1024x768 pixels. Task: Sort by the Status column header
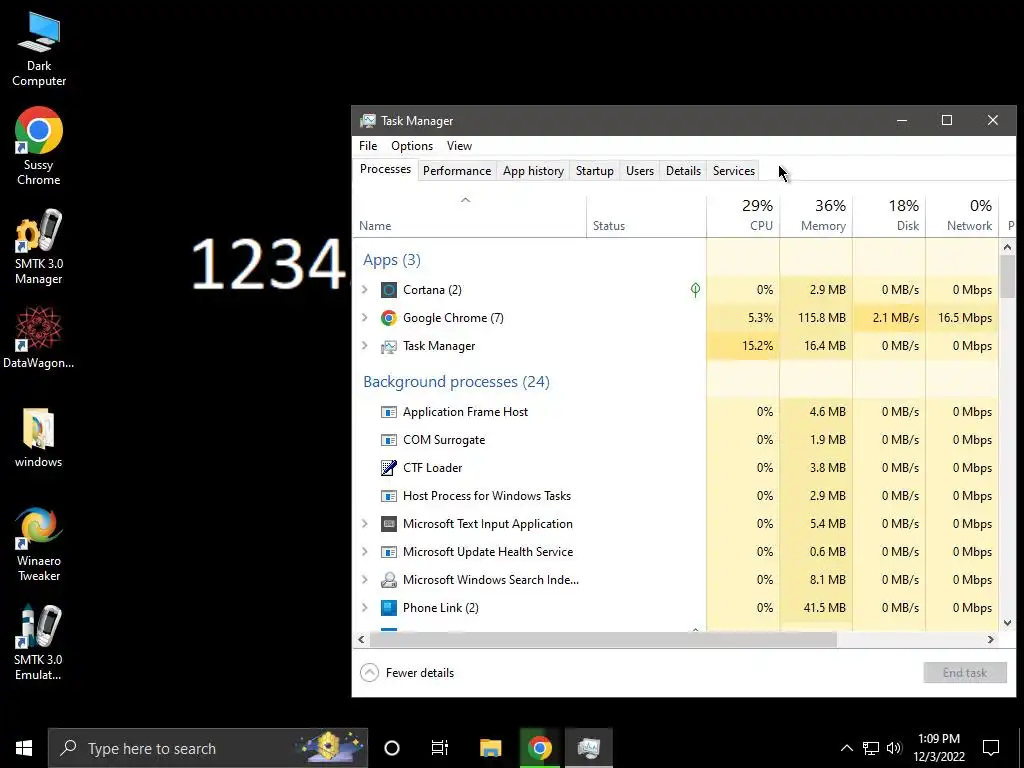(x=647, y=216)
